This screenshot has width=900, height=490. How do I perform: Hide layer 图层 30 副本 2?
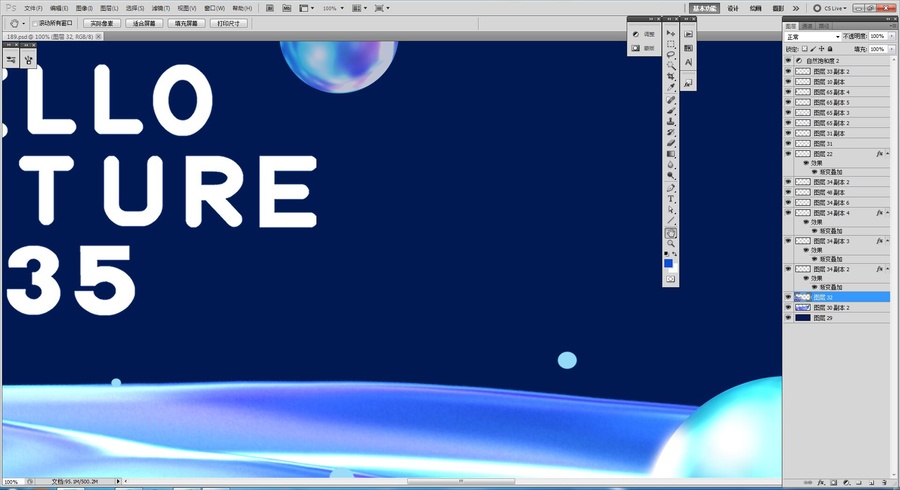(x=788, y=308)
